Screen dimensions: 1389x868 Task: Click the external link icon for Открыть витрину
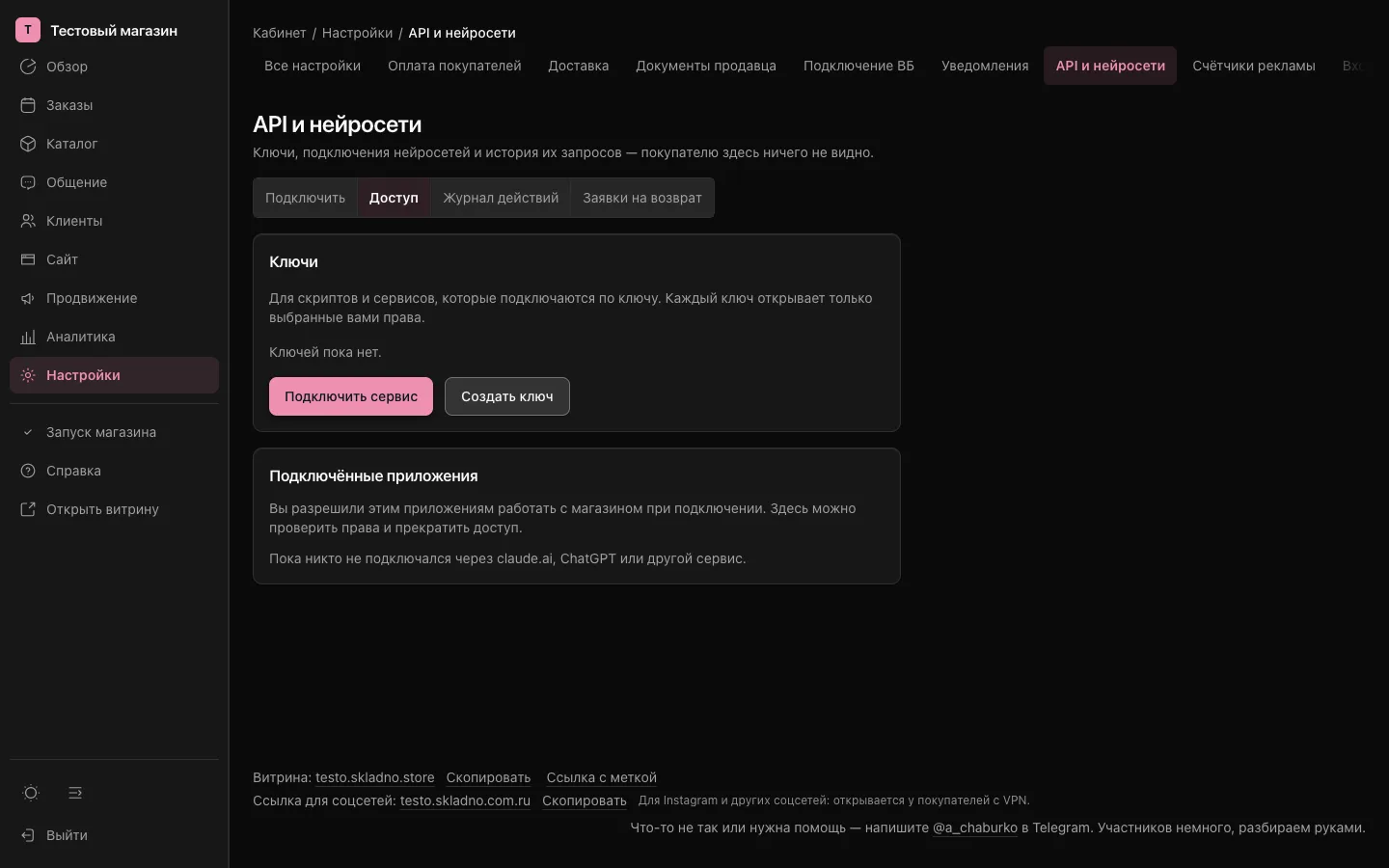[x=28, y=509]
